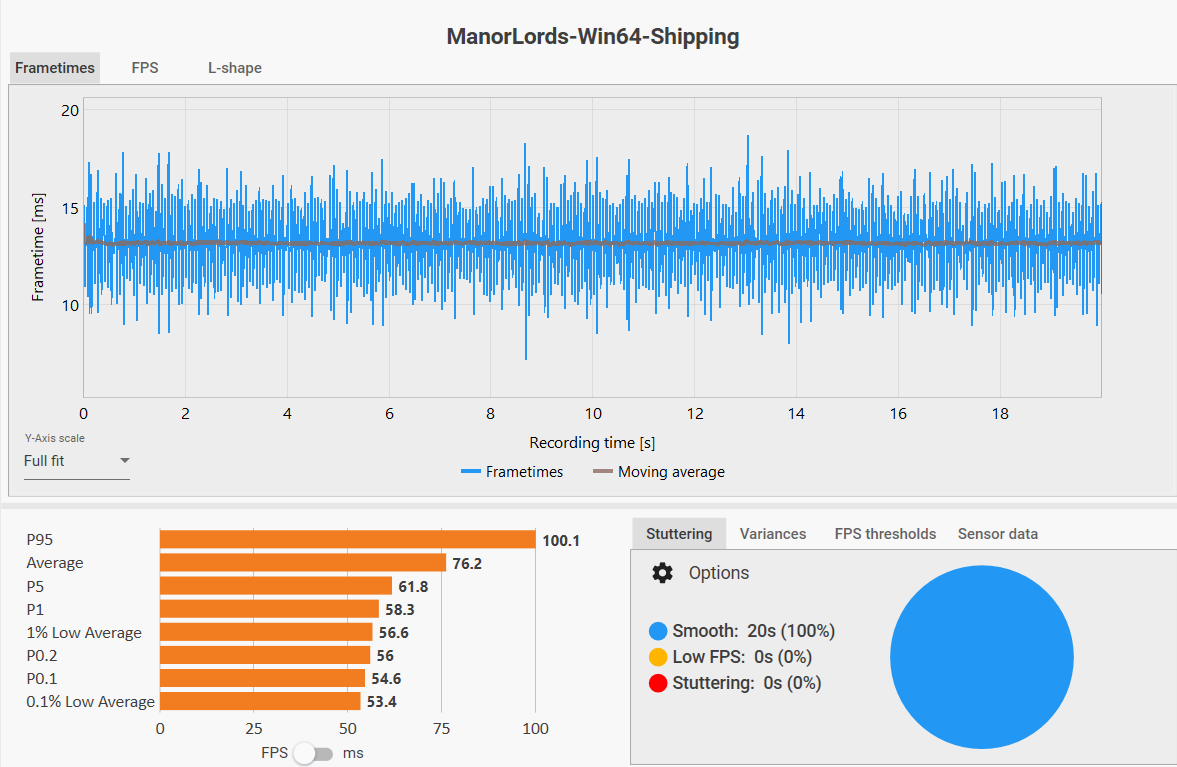Click the Recording time [s] axis label

point(592,443)
